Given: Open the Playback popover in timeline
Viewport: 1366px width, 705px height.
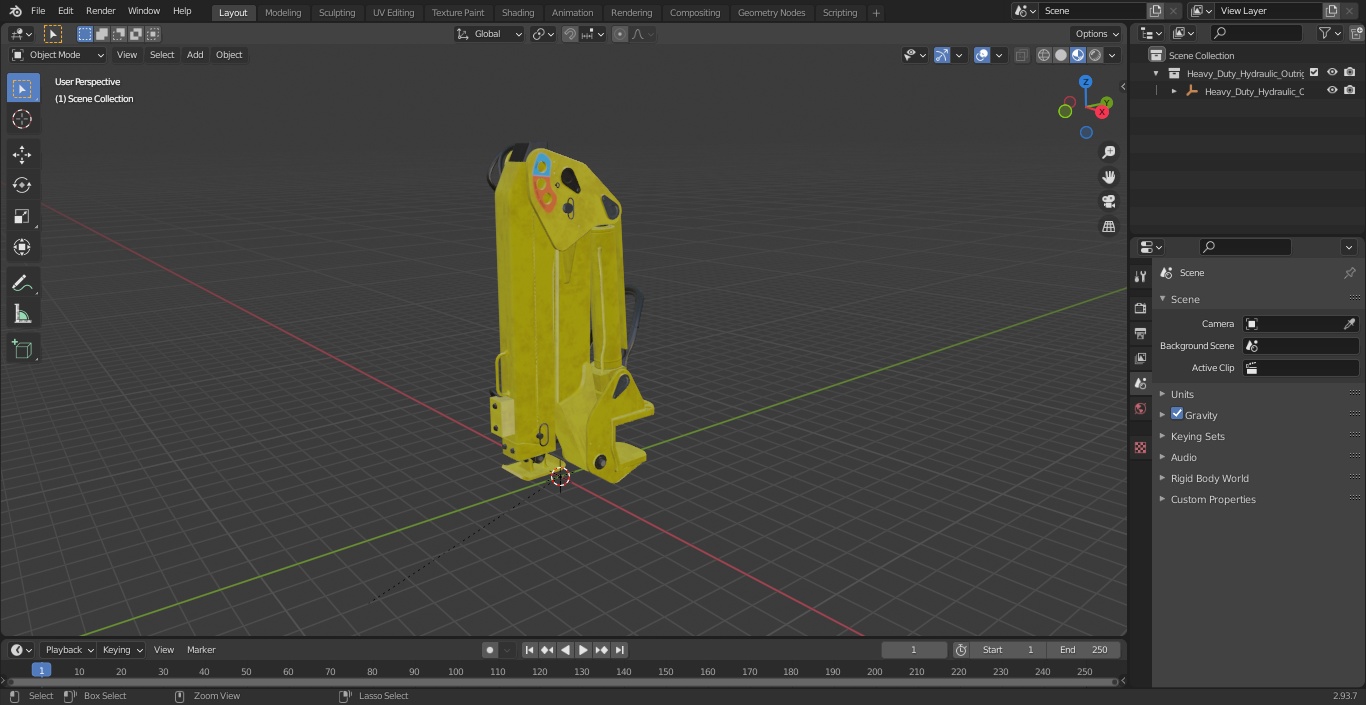Looking at the screenshot, I should (x=68, y=650).
